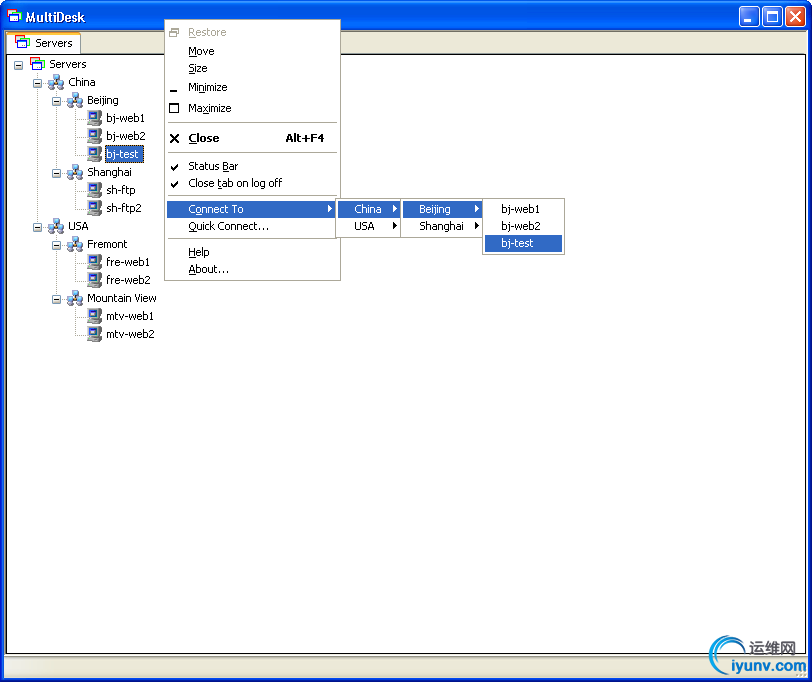
Task: Open Help from the menu
Action: [253, 252]
